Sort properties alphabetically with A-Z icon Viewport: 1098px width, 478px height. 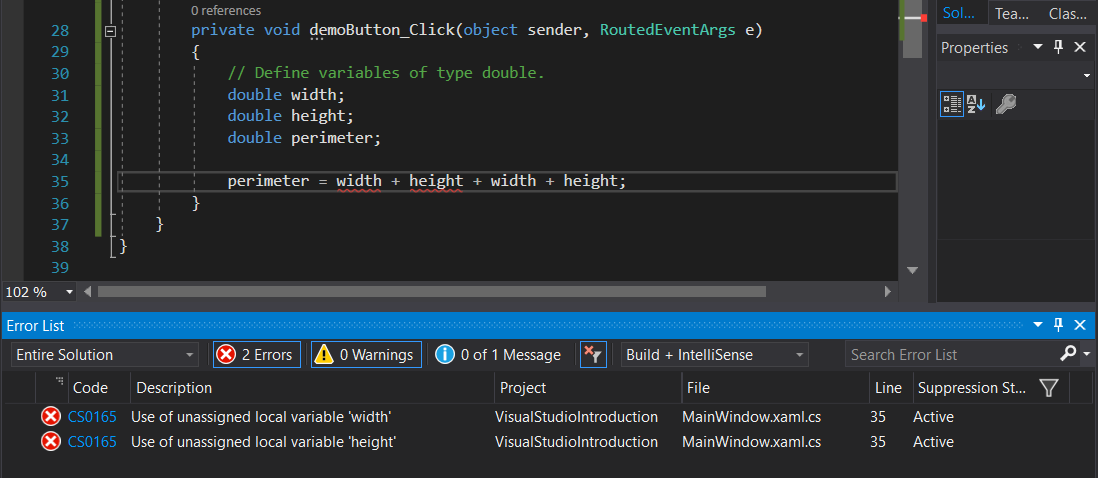coord(976,104)
